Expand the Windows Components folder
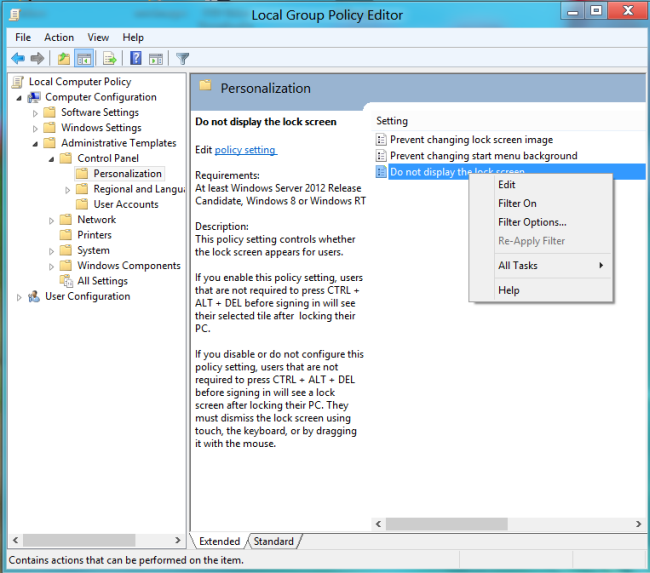 click(x=52, y=266)
